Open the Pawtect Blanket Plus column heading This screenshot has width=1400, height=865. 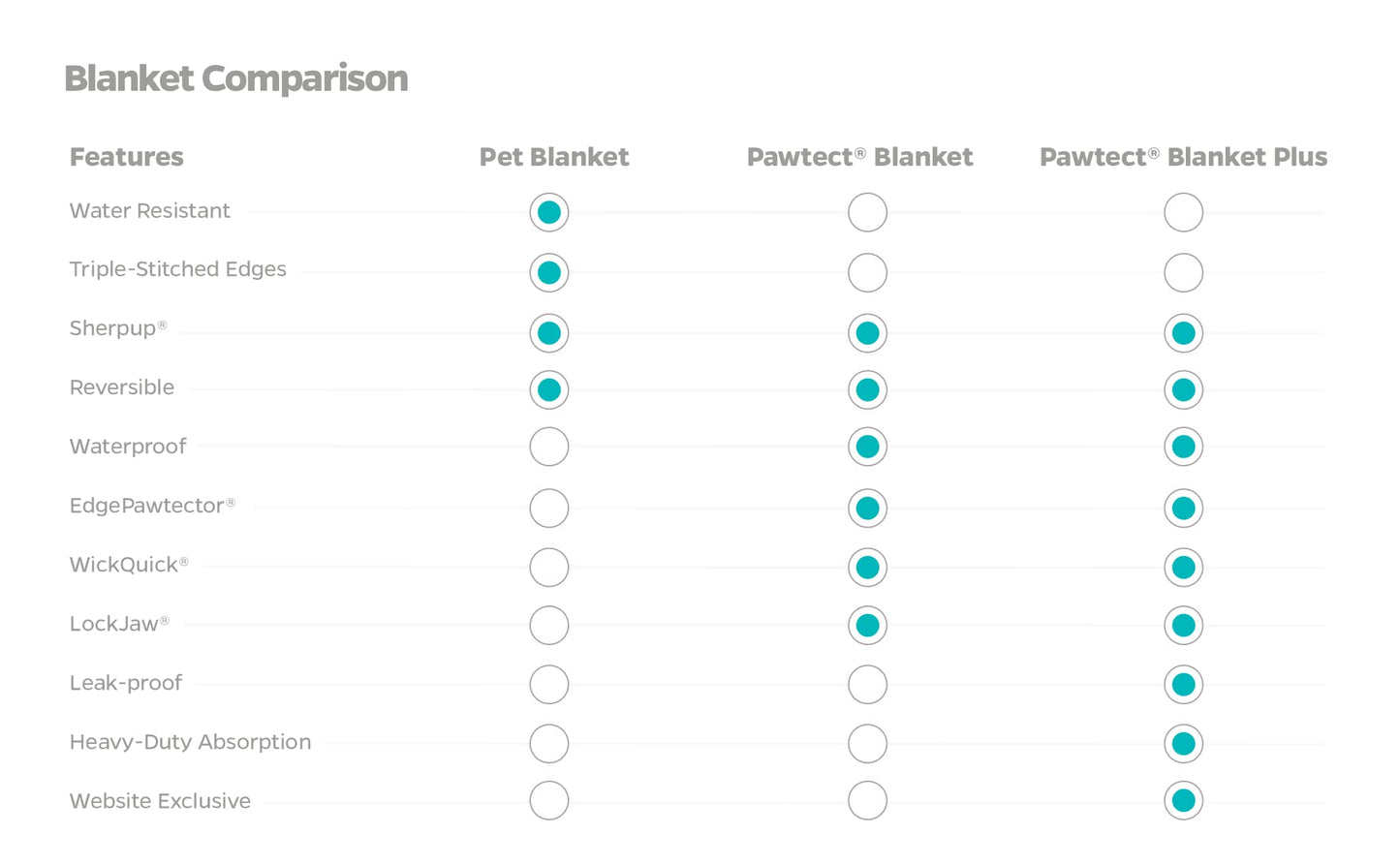click(1183, 157)
